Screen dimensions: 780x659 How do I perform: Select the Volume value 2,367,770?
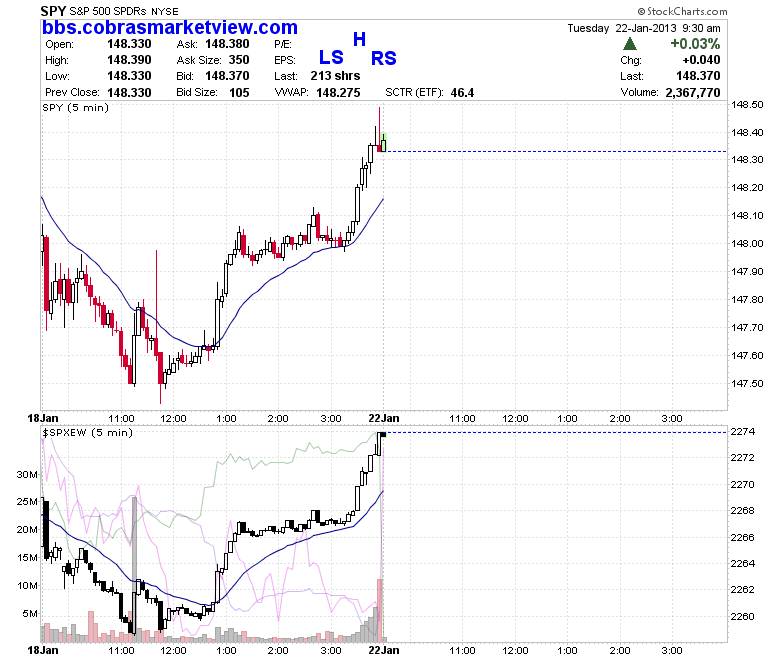pos(693,93)
